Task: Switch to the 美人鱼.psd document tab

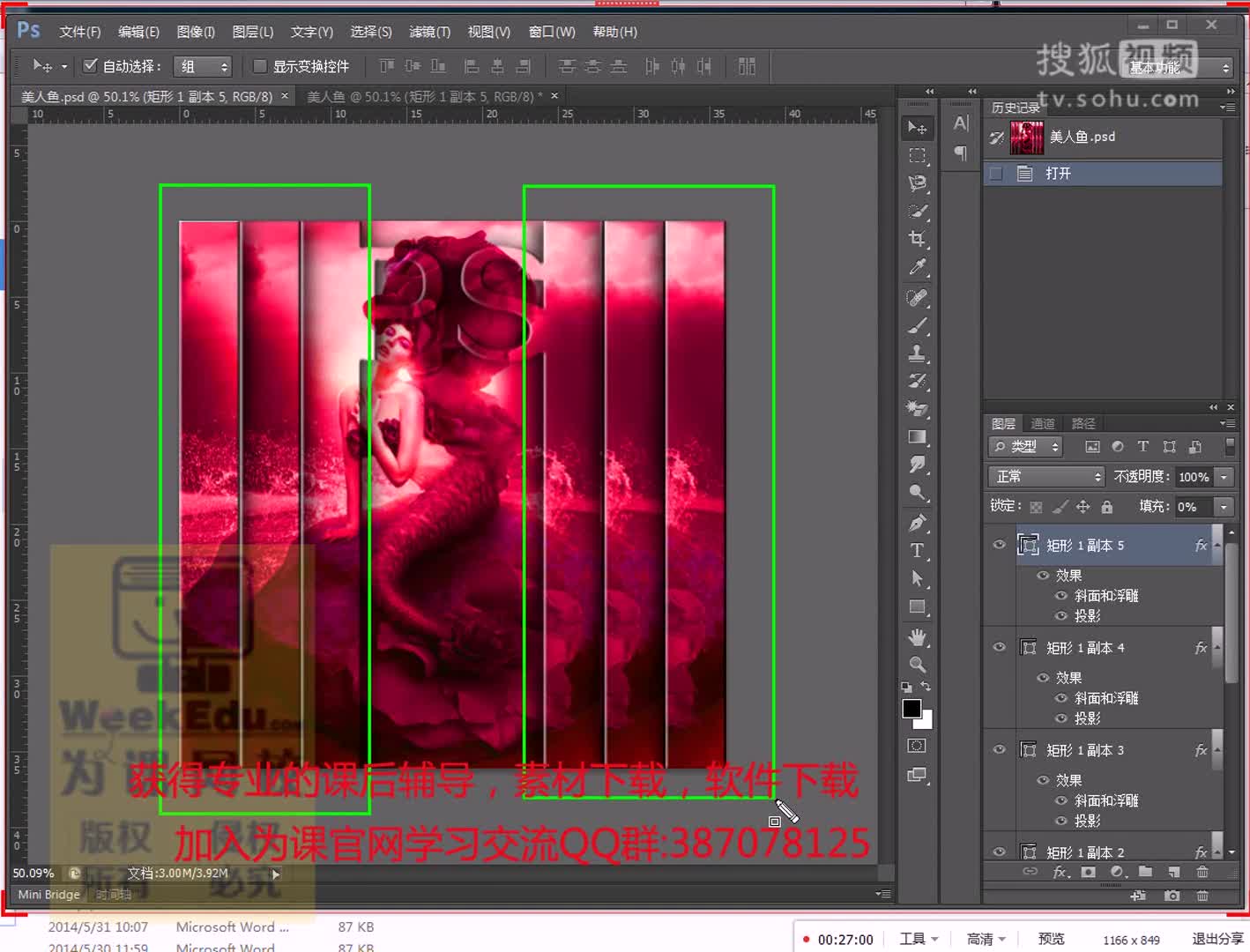Action: (x=146, y=96)
